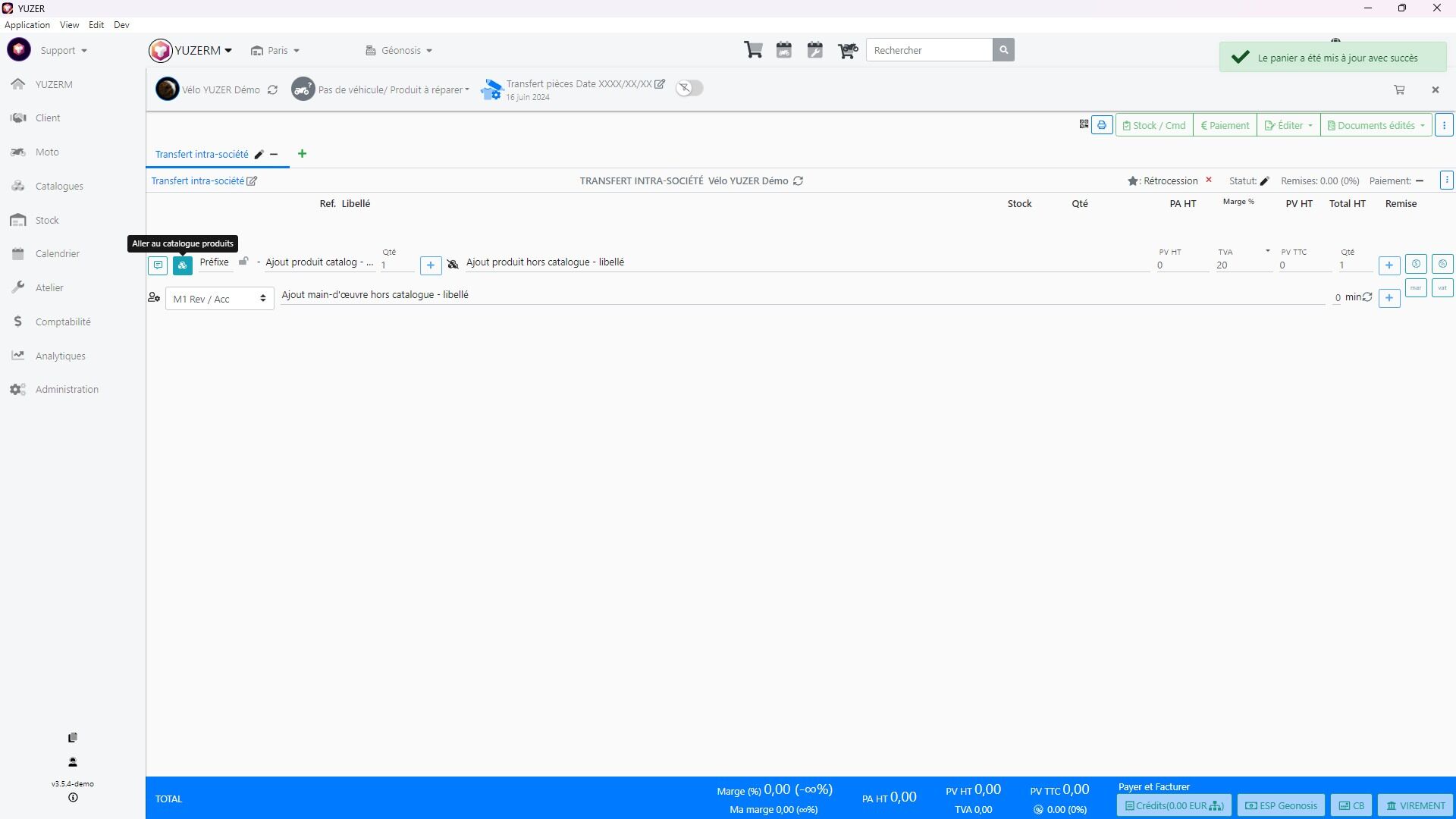Click the Stock / Cmd button
Image resolution: width=1456 pixels, height=819 pixels.
pyautogui.click(x=1154, y=125)
